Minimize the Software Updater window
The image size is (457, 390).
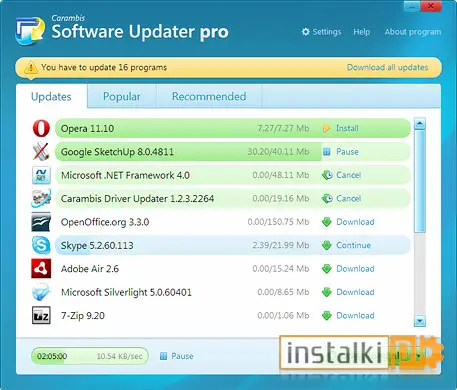click(412, 6)
